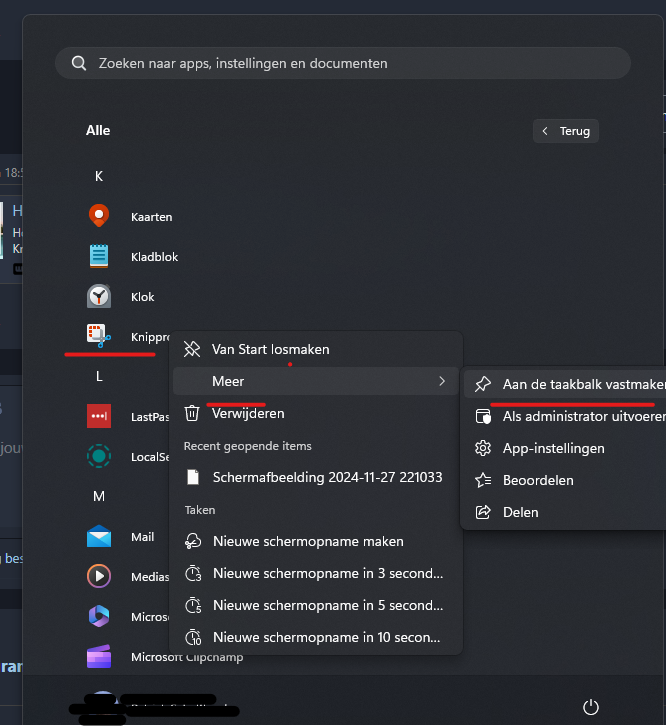Choose Delen from the submenu
This screenshot has width=666, height=727.
click(520, 512)
